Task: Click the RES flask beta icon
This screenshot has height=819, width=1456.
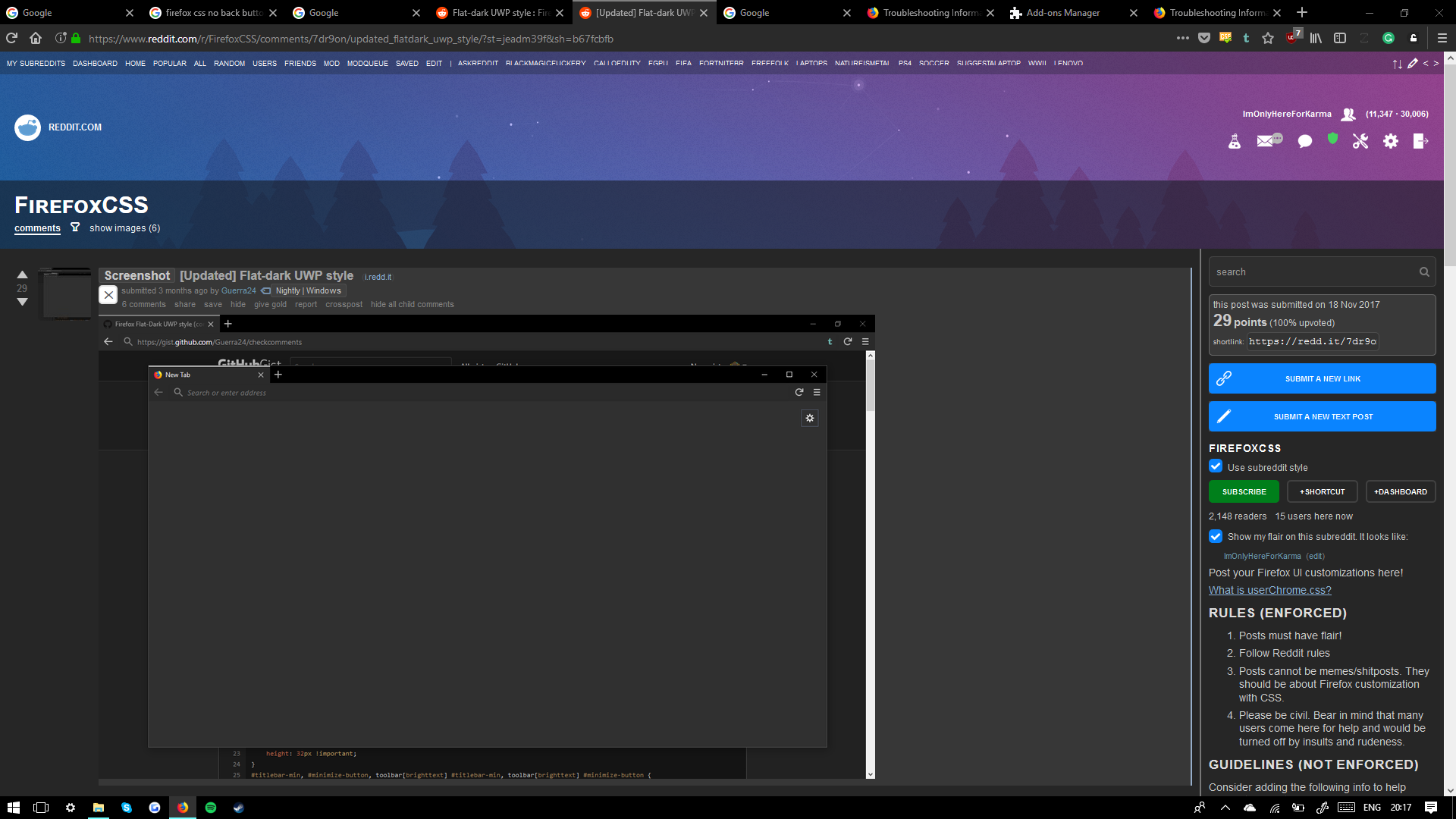Action: pos(1235,141)
